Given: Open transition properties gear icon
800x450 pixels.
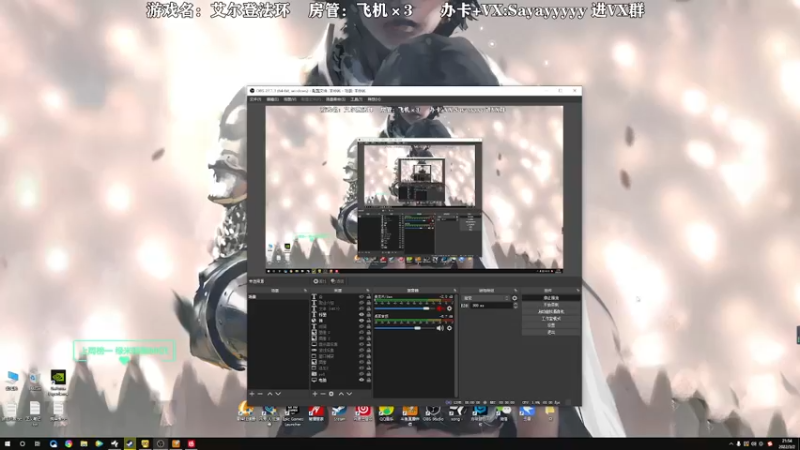Looking at the screenshot, I should click(x=514, y=298).
